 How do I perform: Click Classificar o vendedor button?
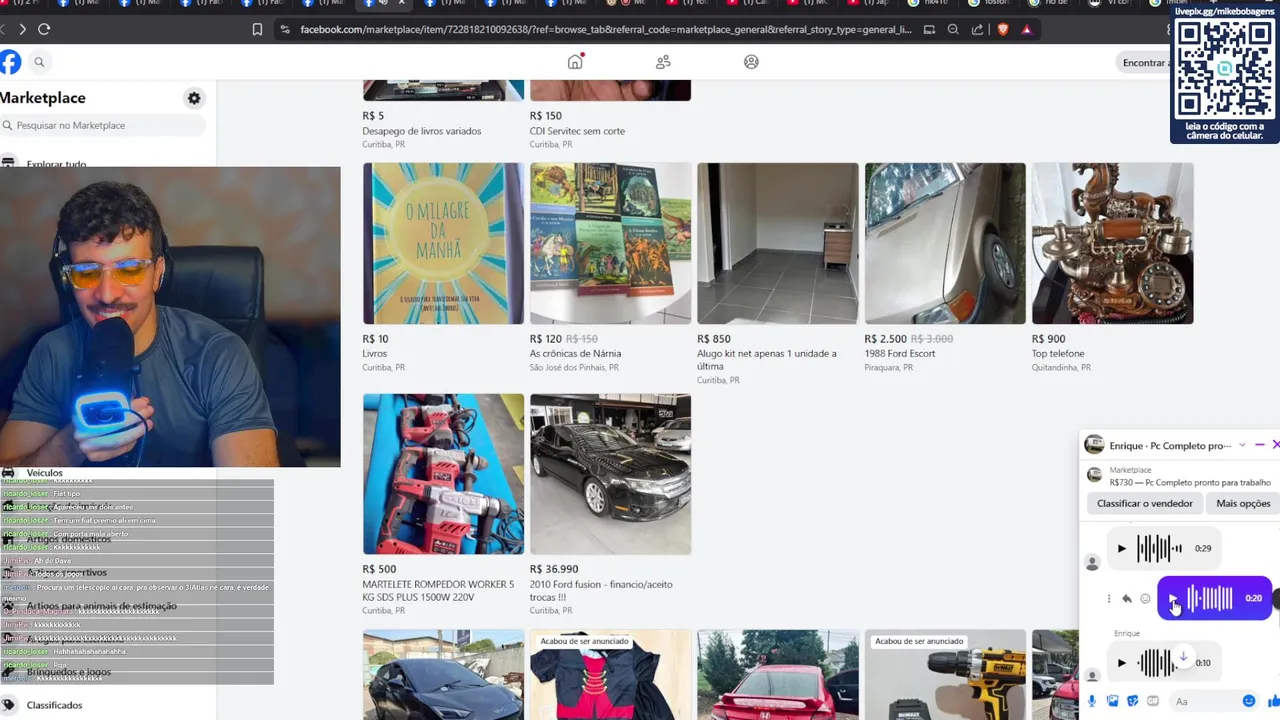(x=1145, y=503)
